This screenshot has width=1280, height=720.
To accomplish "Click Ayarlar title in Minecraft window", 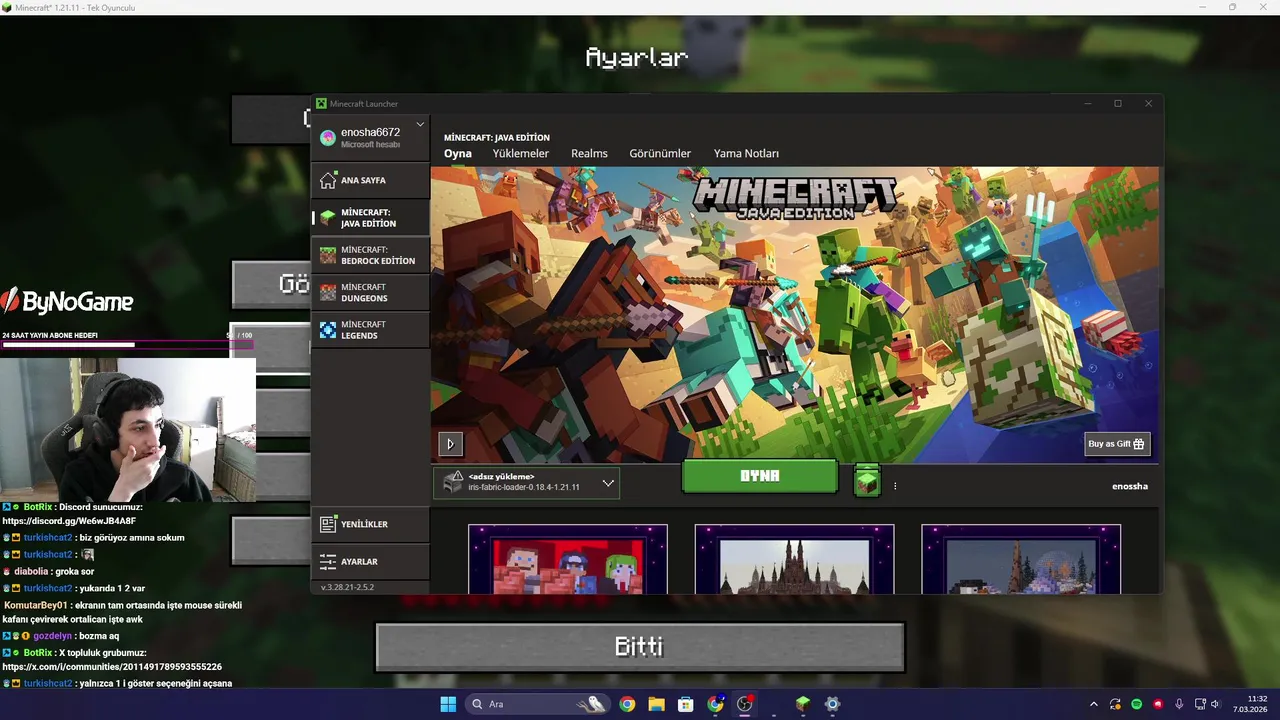I will pos(637,57).
